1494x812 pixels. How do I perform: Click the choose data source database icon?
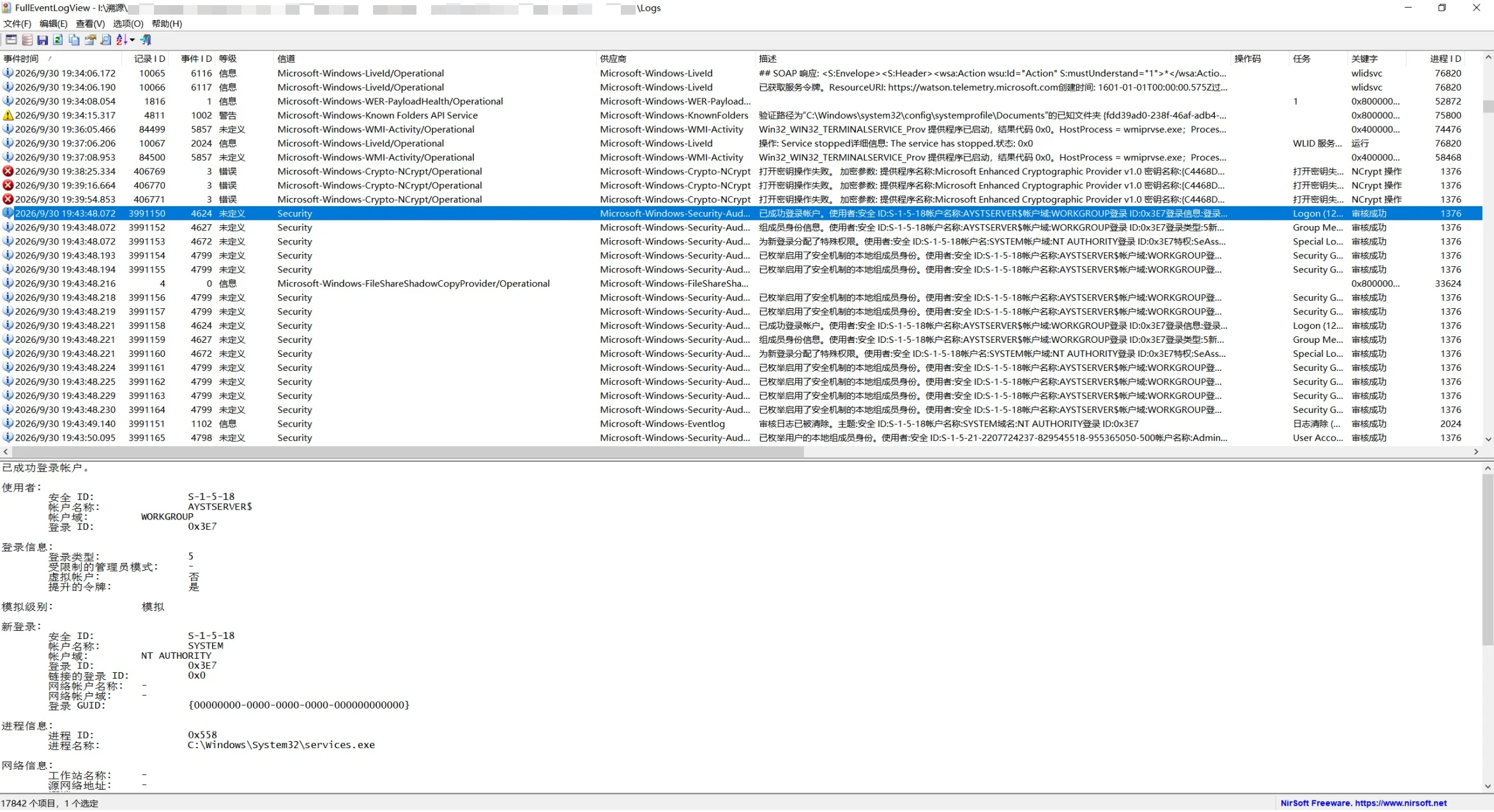pyautogui.click(x=27, y=40)
